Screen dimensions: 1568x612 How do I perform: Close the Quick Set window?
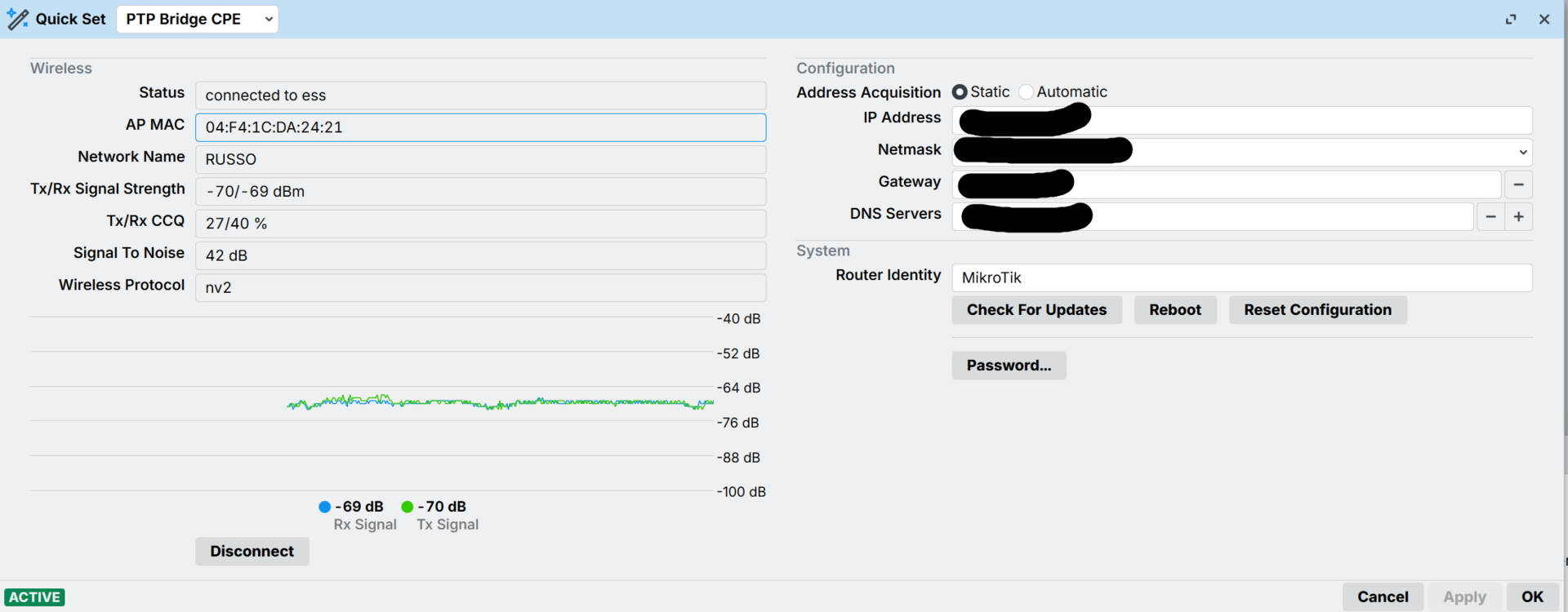(1543, 19)
